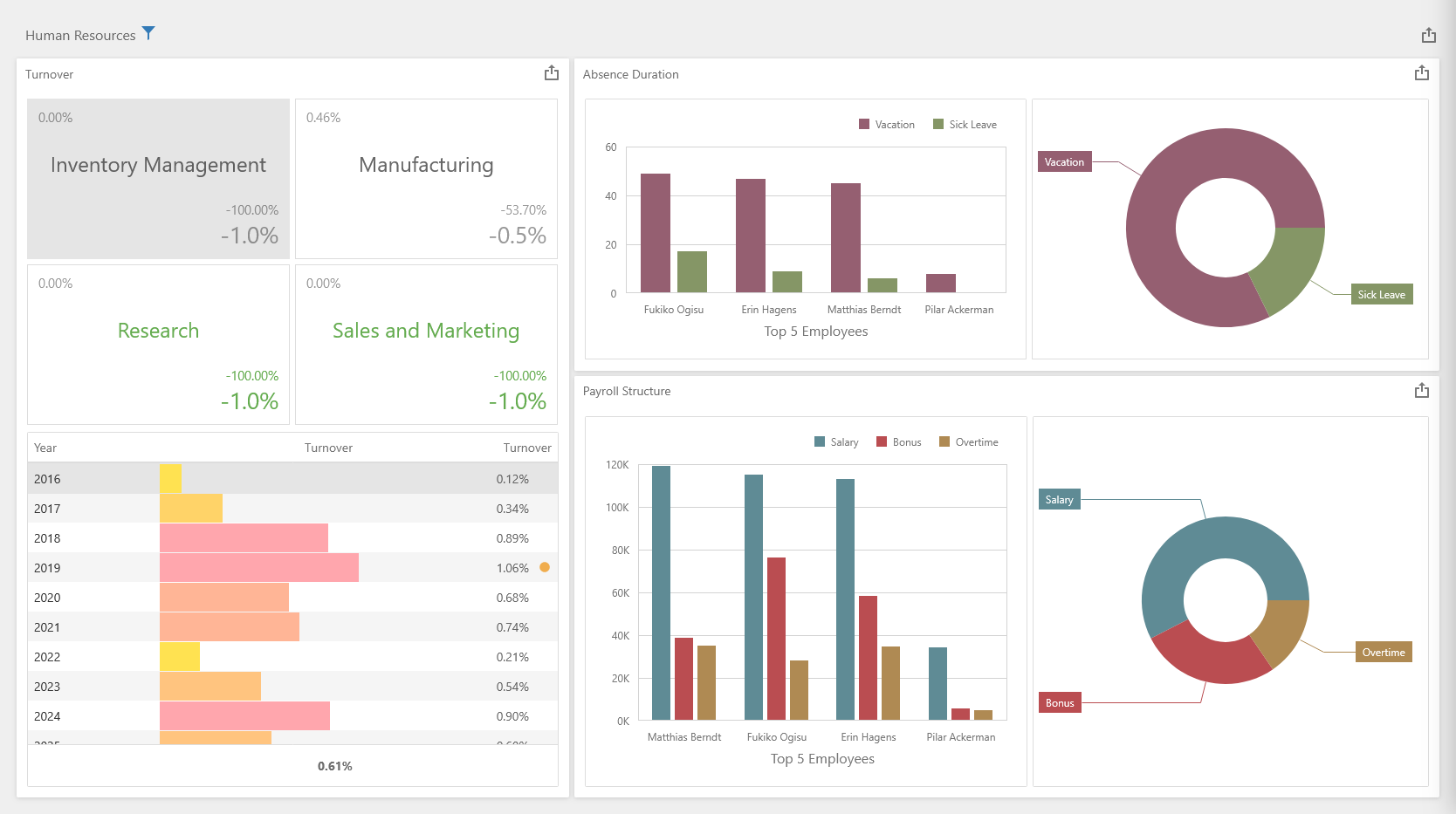1456x814 pixels.
Task: Toggle Overtime legend item in Payroll chart
Action: pyautogui.click(x=968, y=442)
